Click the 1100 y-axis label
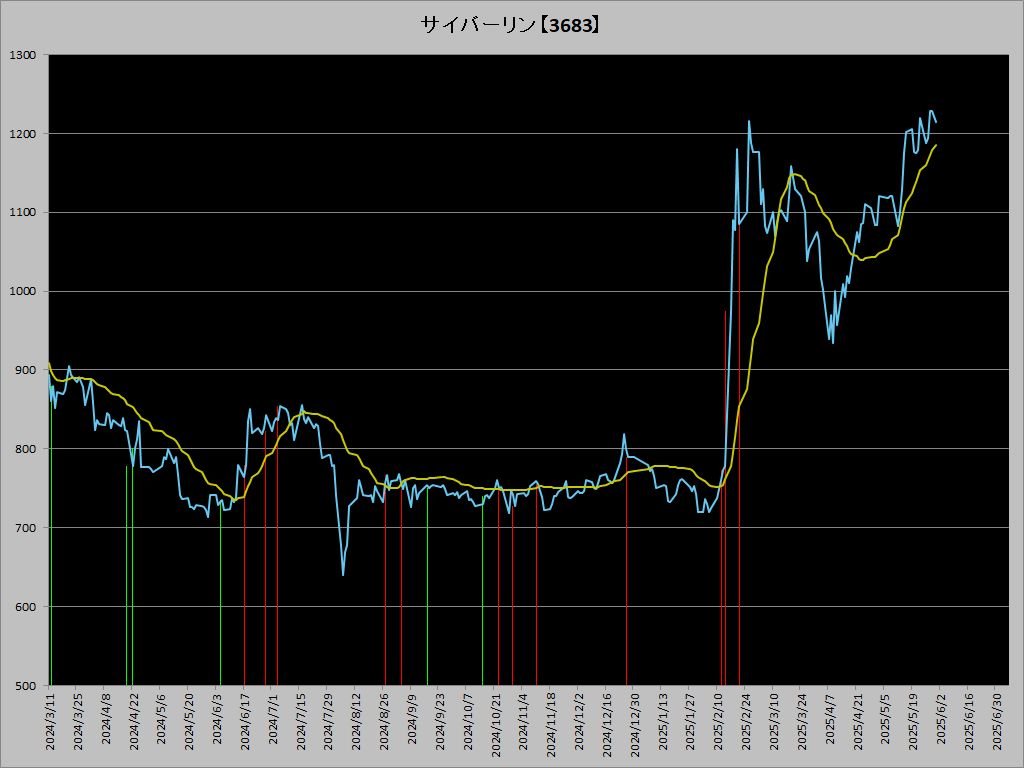1024x768 pixels. coord(22,213)
